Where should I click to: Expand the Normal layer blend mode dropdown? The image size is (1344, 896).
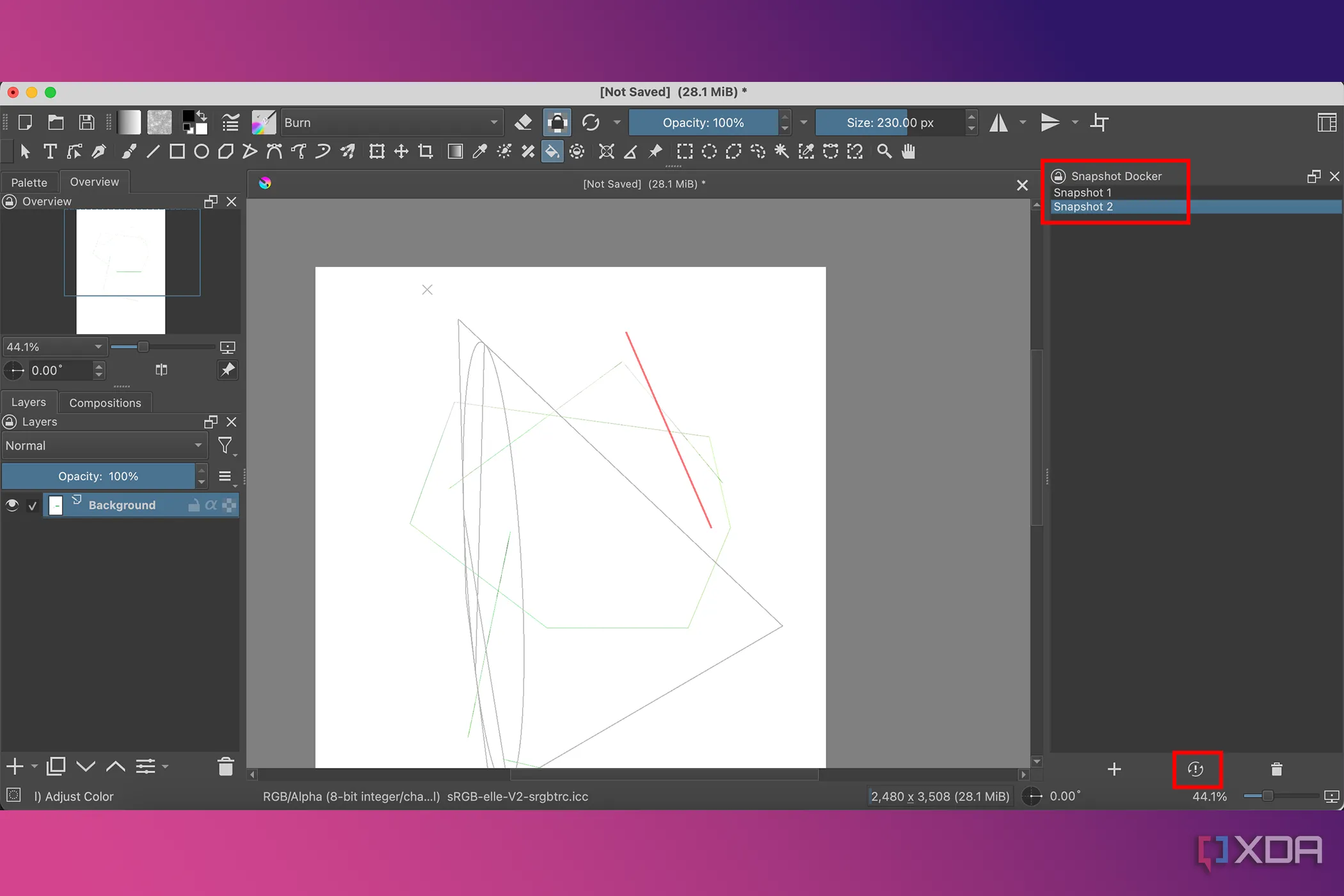pyautogui.click(x=104, y=445)
